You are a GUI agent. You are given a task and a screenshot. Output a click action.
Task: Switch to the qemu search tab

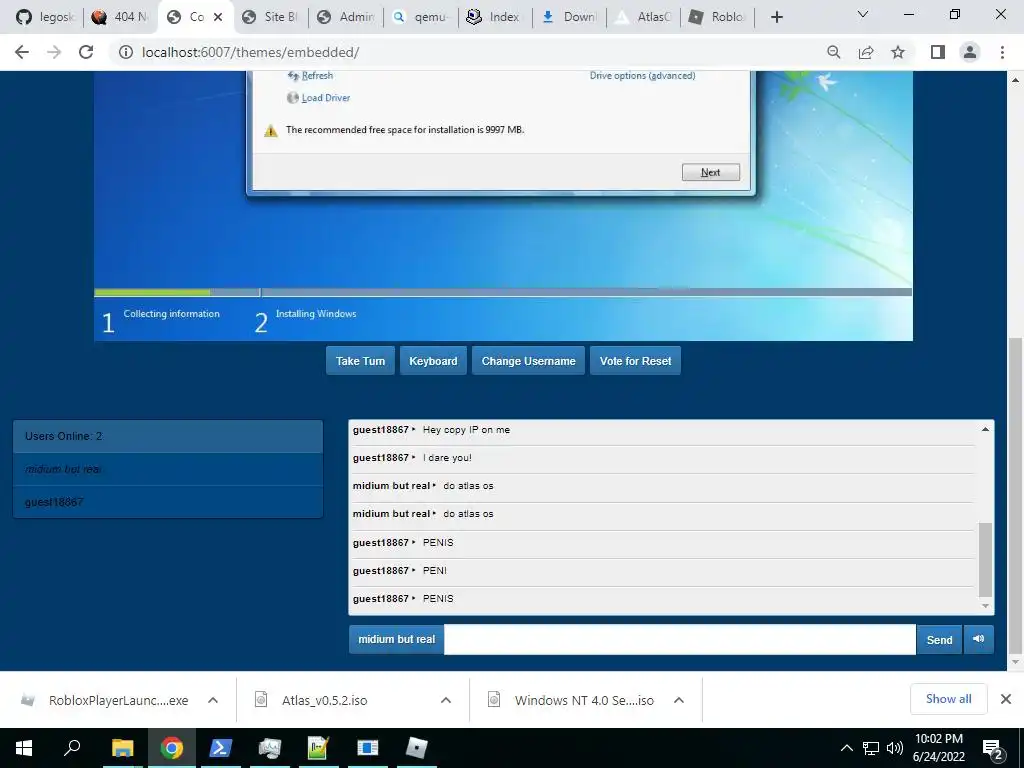point(420,17)
